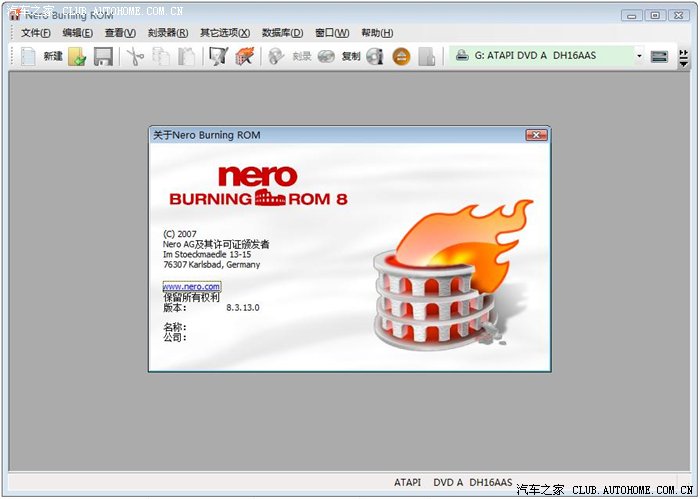Click the (C) 2007 copyright text
700x499 pixels.
pyautogui.click(x=179, y=234)
